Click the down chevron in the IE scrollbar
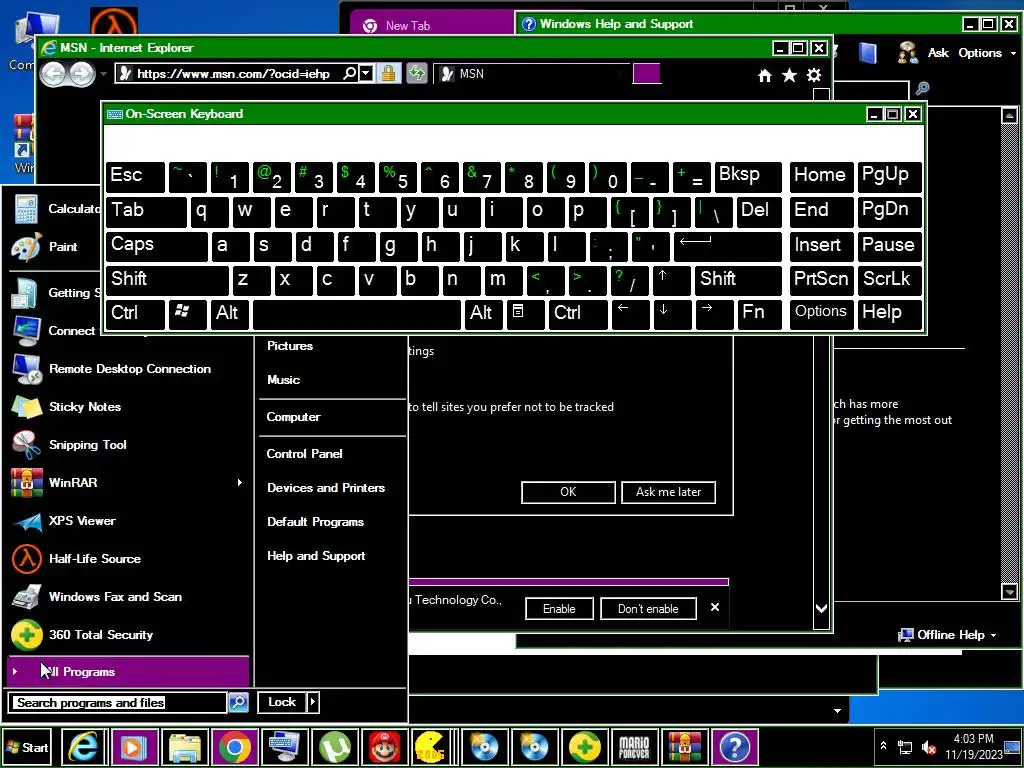Image resolution: width=1024 pixels, height=768 pixels. click(822, 609)
